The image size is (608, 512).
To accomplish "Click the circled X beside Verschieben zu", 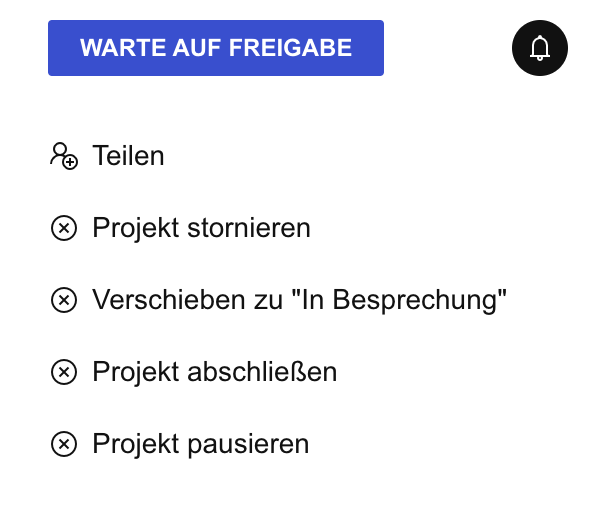I will (x=64, y=300).
